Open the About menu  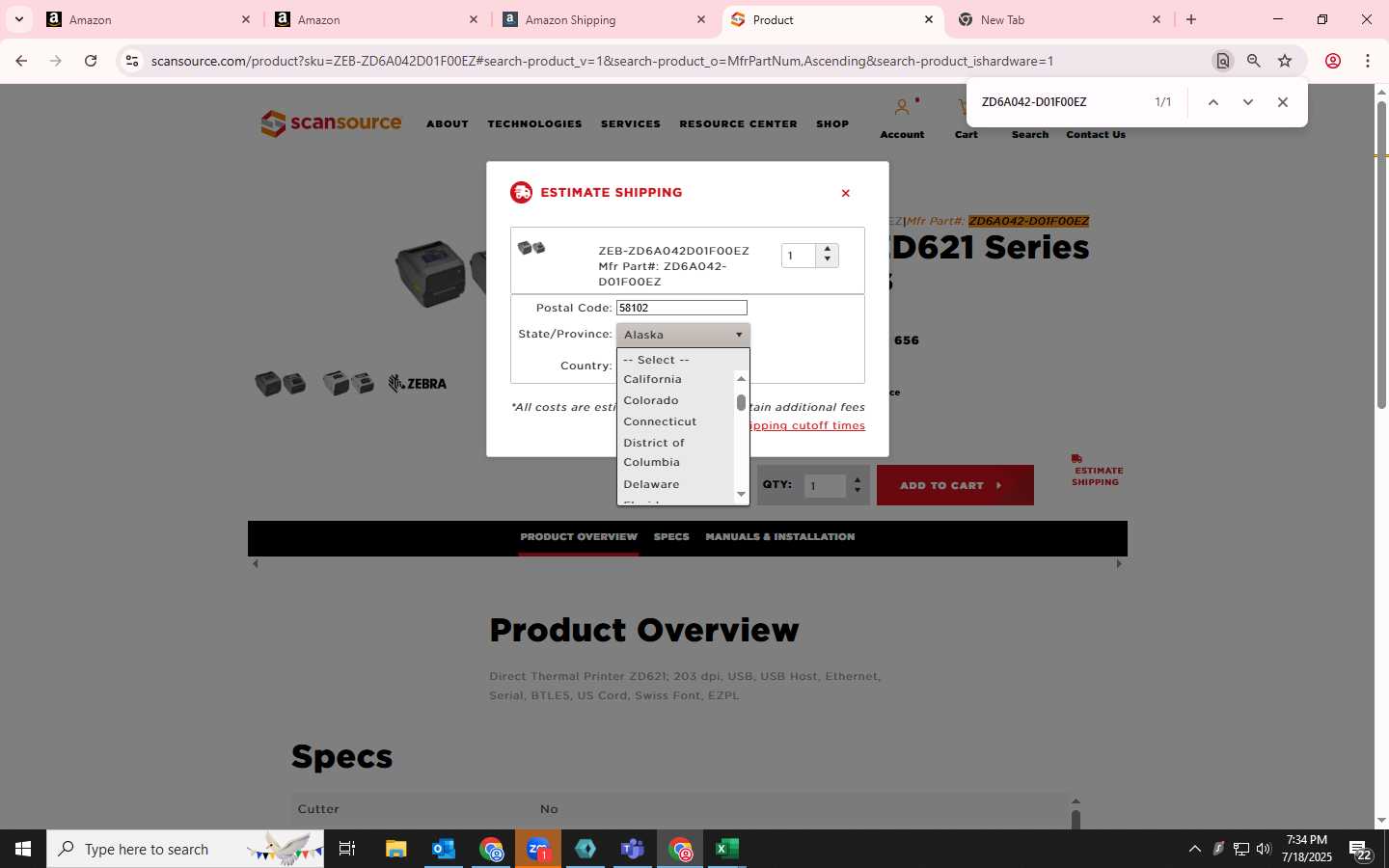point(448,123)
